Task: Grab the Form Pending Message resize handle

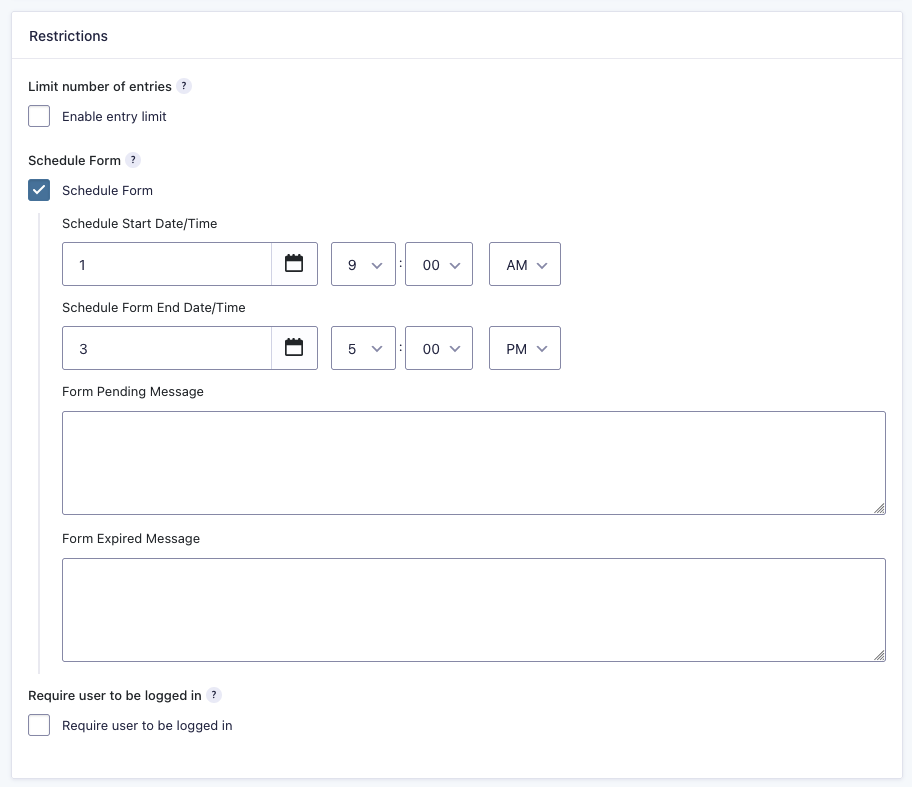Action: (879, 508)
